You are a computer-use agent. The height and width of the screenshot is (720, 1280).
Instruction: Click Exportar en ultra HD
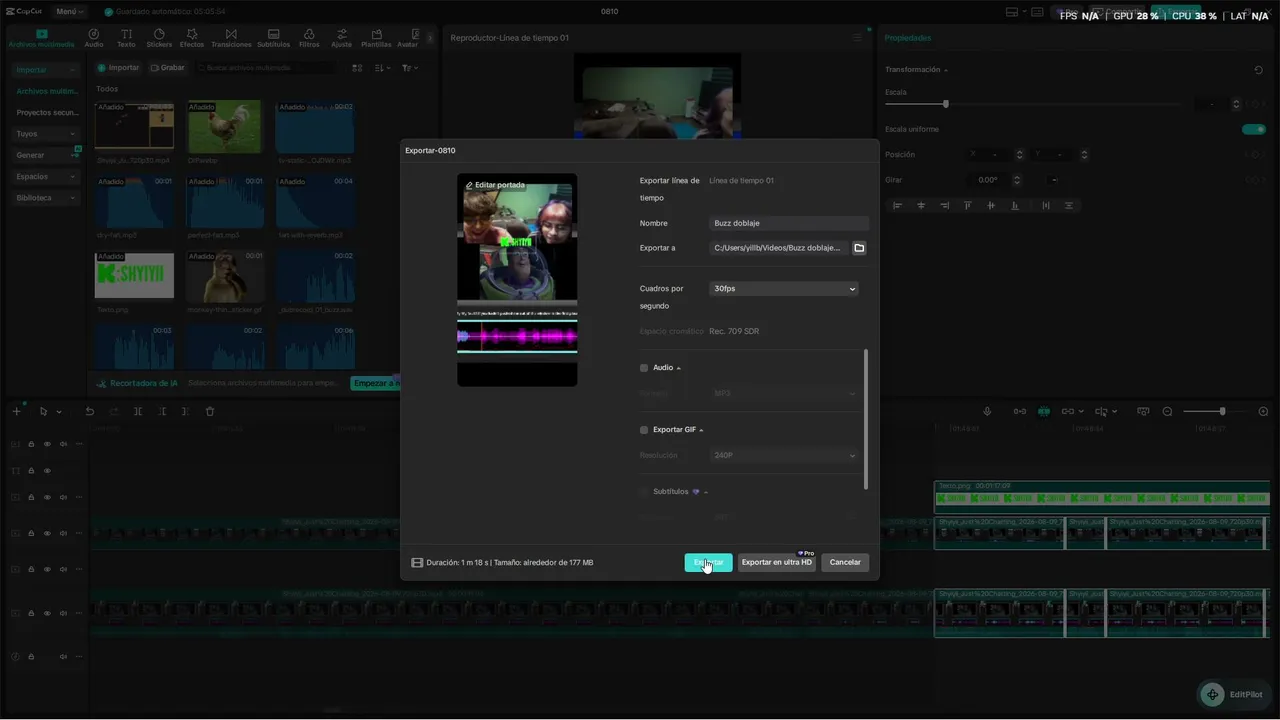tap(776, 563)
